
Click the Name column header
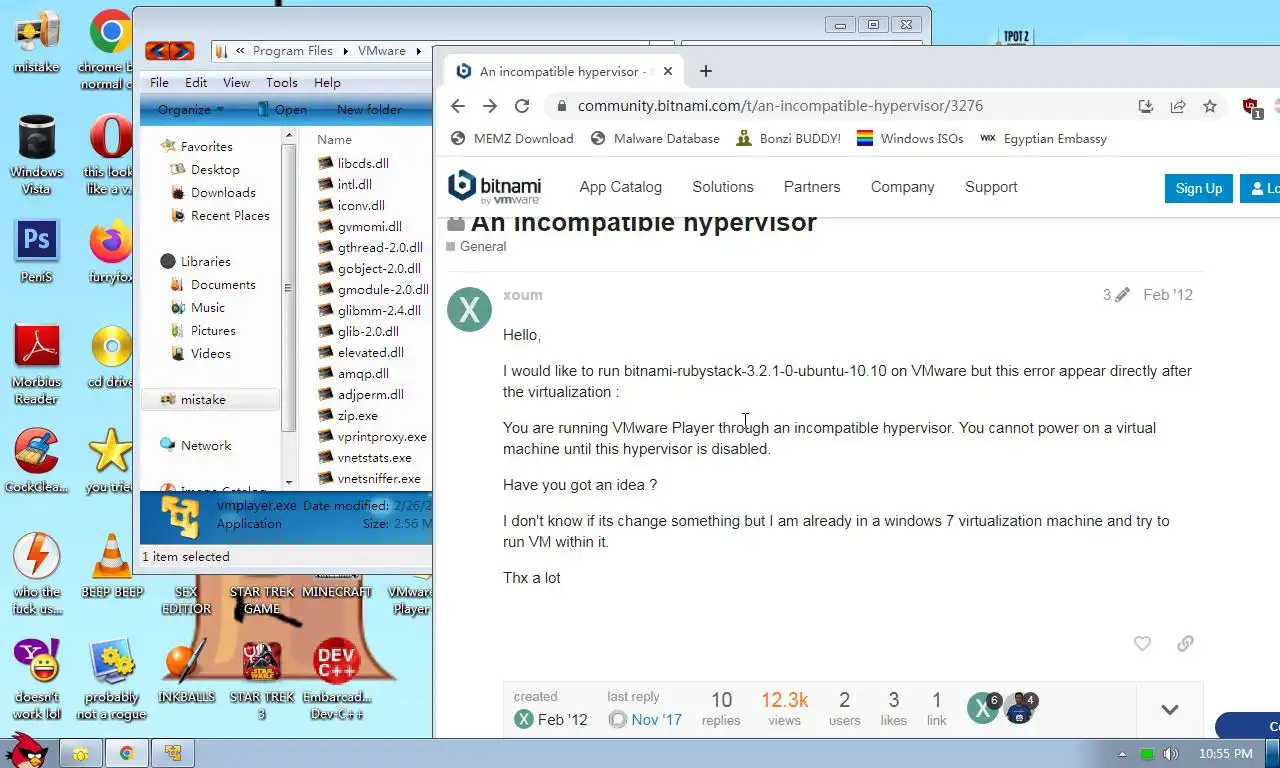tap(335, 140)
